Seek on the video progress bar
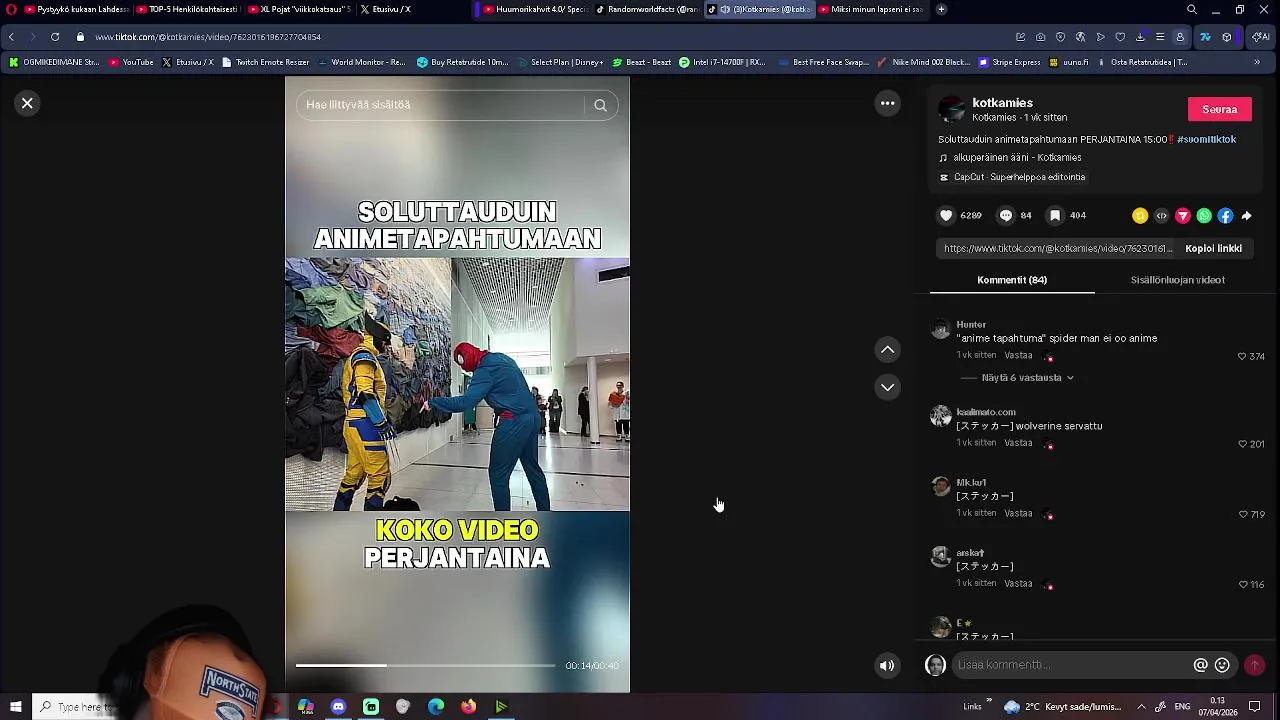The height and width of the screenshot is (720, 1280). tap(425, 665)
